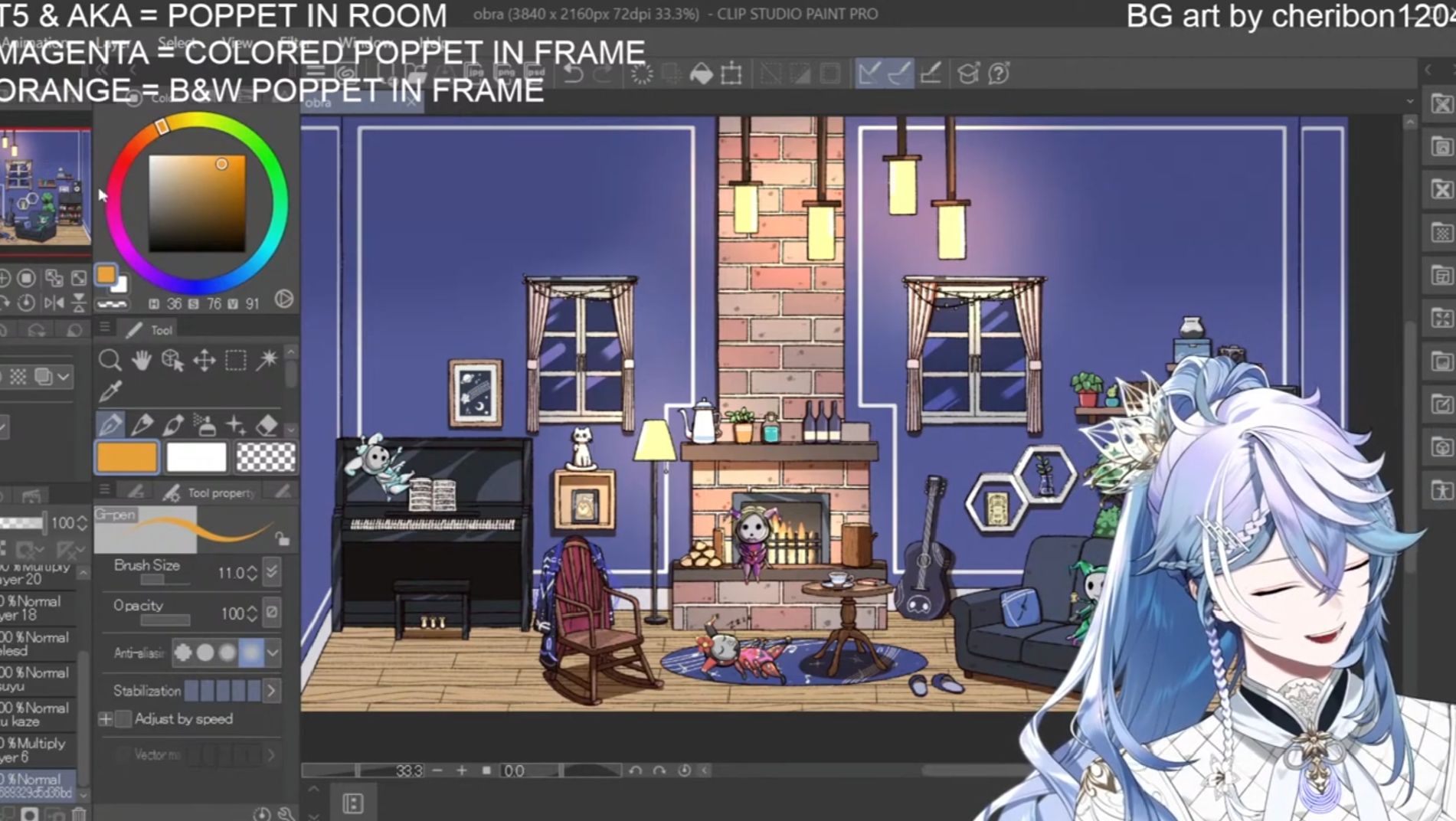This screenshot has width=1456, height=821.
Task: Click the Undo arrow in command bar
Action: pyautogui.click(x=574, y=74)
